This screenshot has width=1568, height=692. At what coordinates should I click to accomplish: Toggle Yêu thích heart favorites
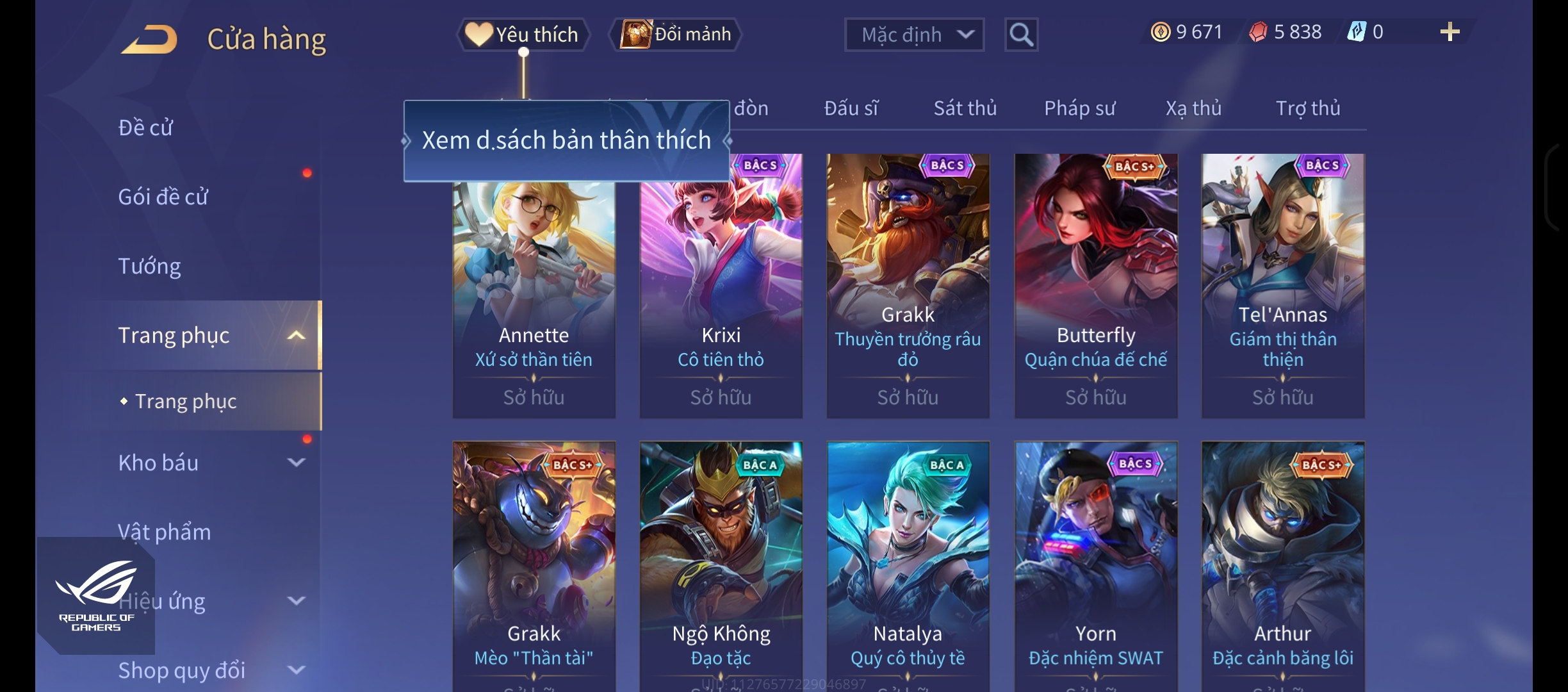click(x=522, y=35)
